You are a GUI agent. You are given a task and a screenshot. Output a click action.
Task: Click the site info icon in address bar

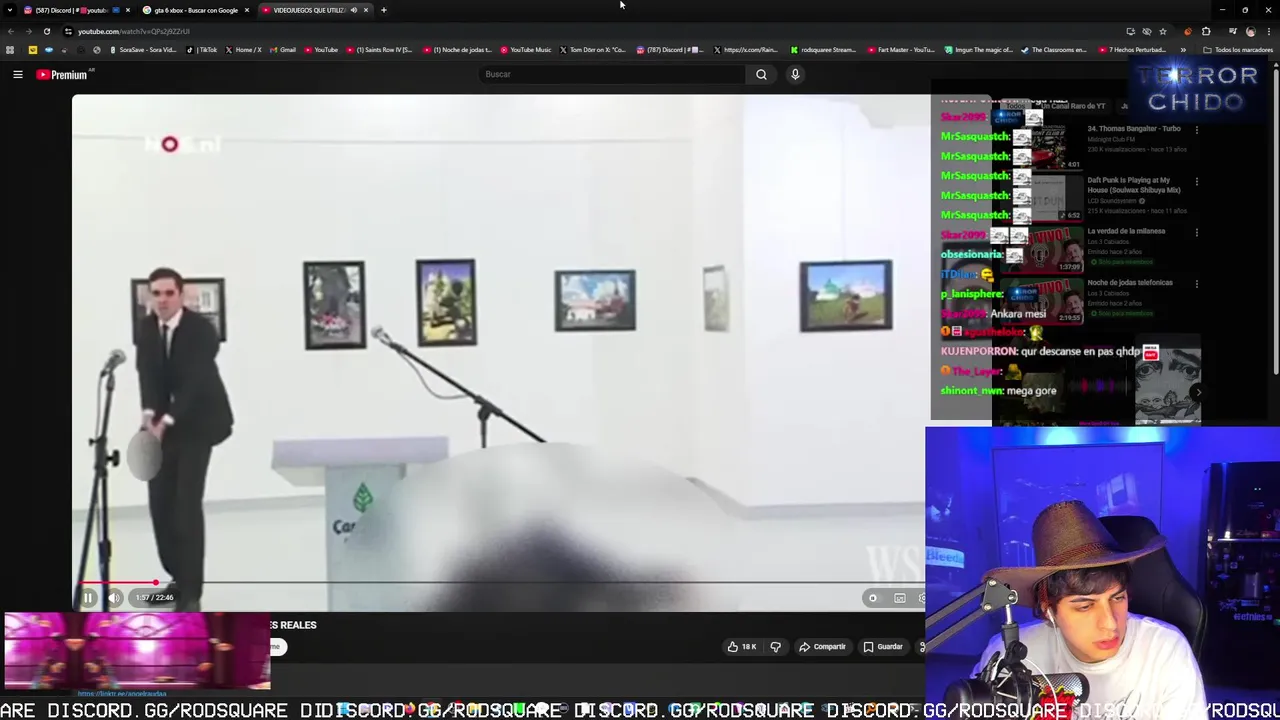pos(68,31)
